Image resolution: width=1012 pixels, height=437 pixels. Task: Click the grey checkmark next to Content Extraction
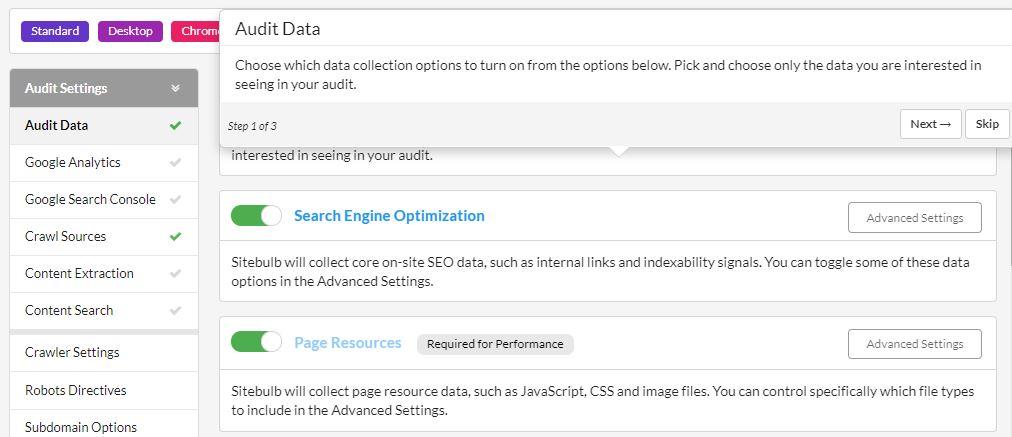pyautogui.click(x=175, y=273)
